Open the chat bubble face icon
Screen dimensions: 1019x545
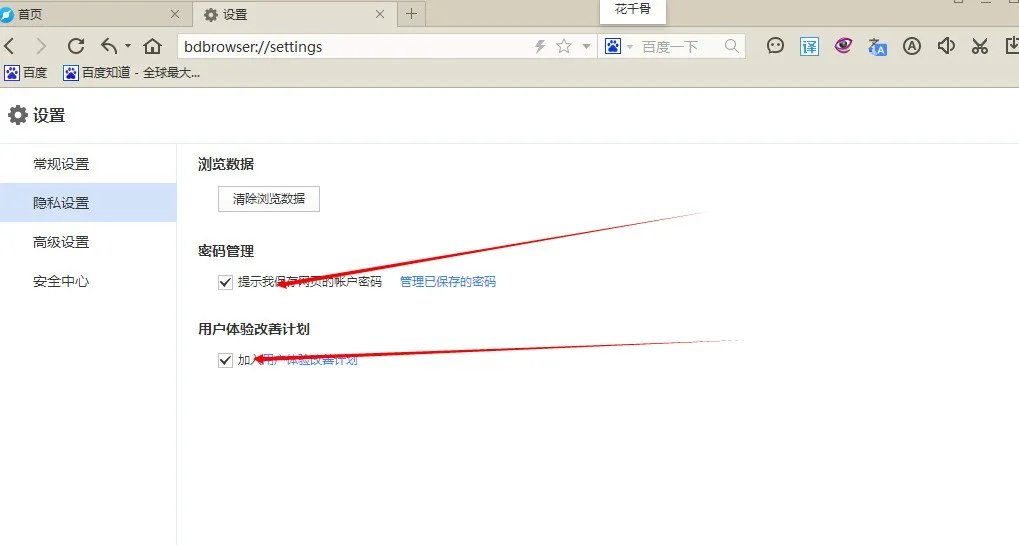point(775,46)
